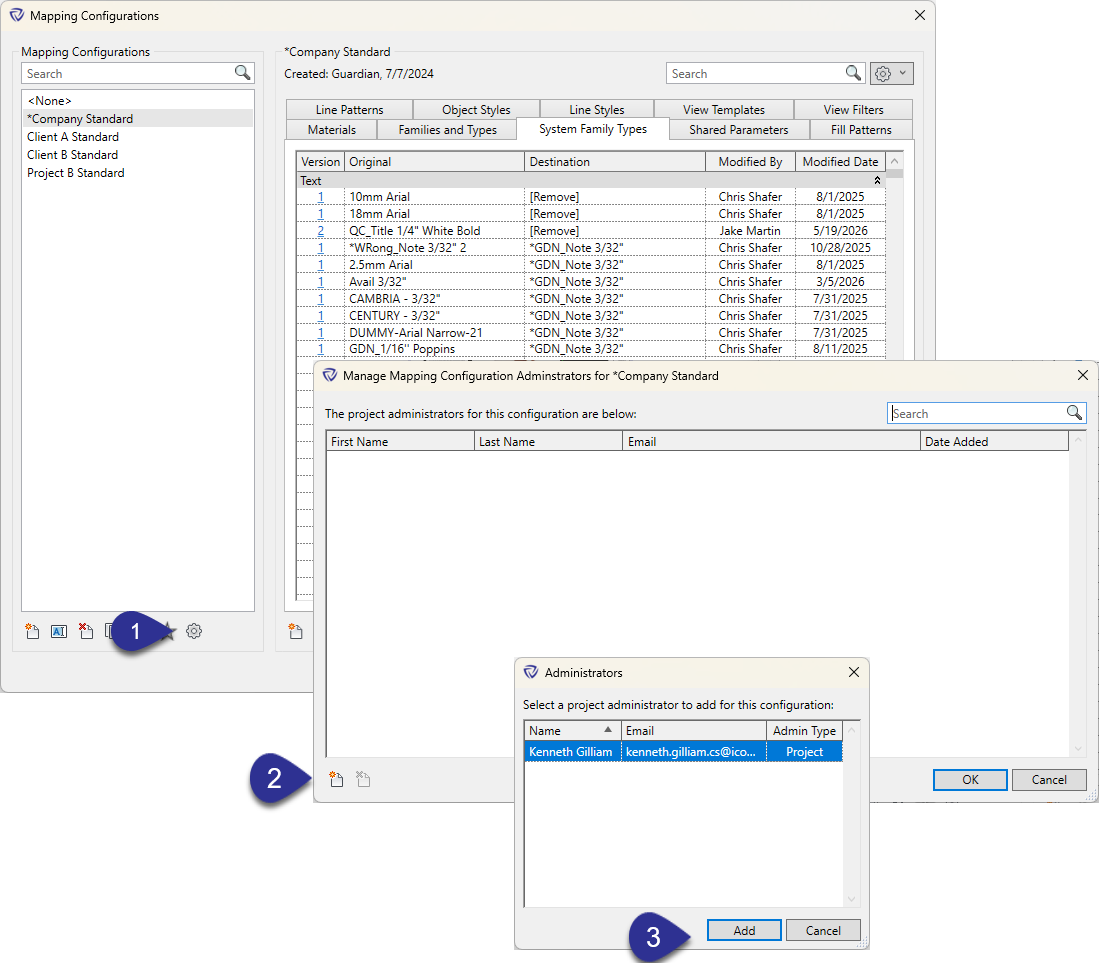Screen dimensions: 1099x963
Task: Select the View Filters tab
Action: [853, 110]
